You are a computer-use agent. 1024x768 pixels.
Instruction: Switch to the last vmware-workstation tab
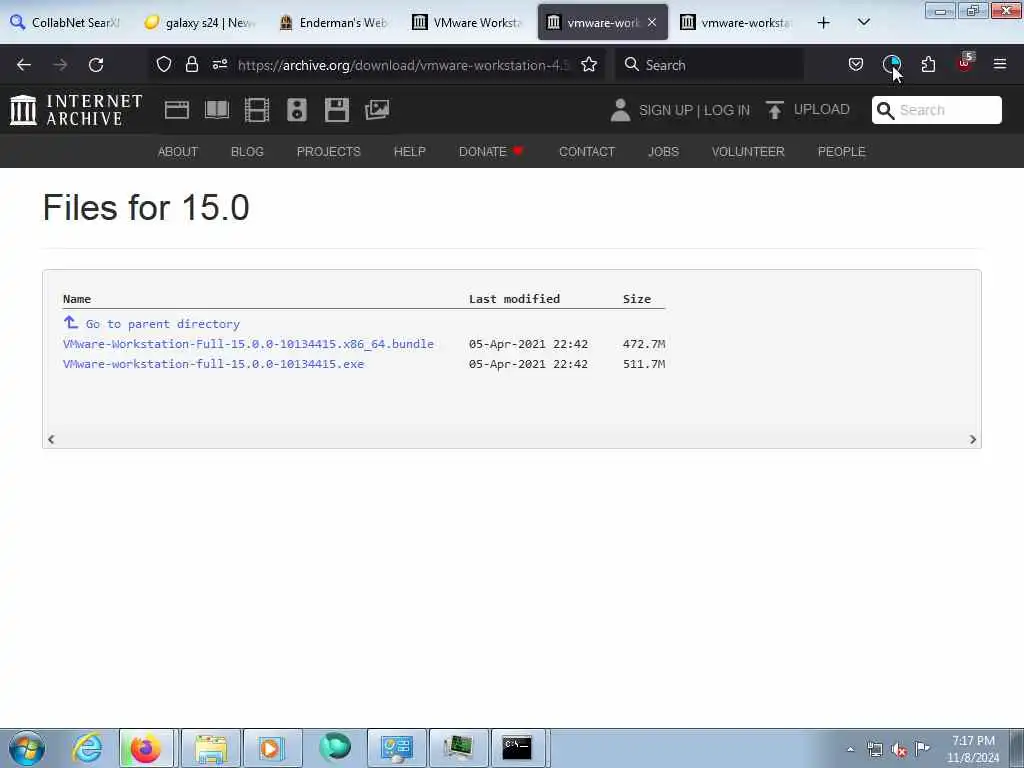click(737, 23)
